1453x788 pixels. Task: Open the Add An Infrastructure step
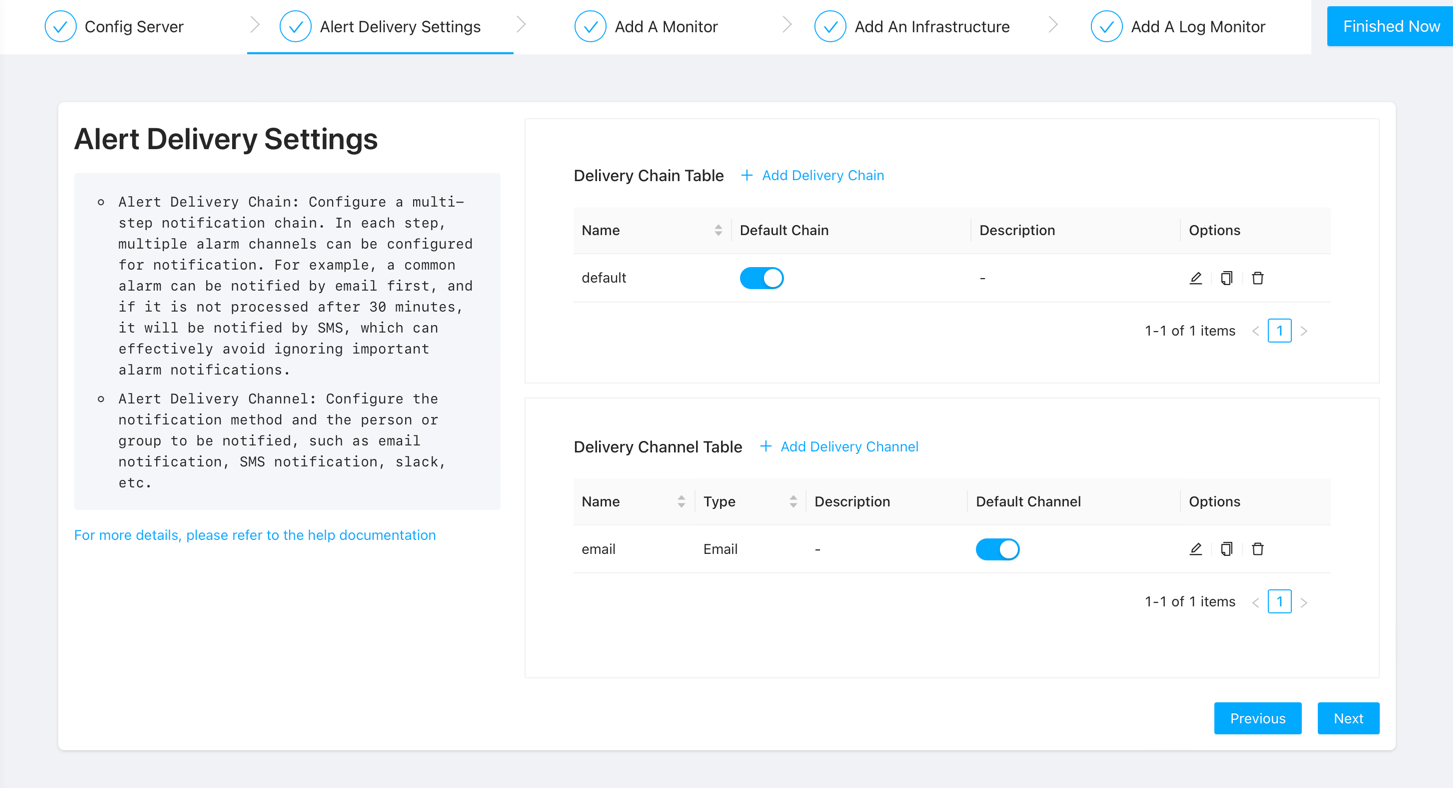[x=931, y=27]
